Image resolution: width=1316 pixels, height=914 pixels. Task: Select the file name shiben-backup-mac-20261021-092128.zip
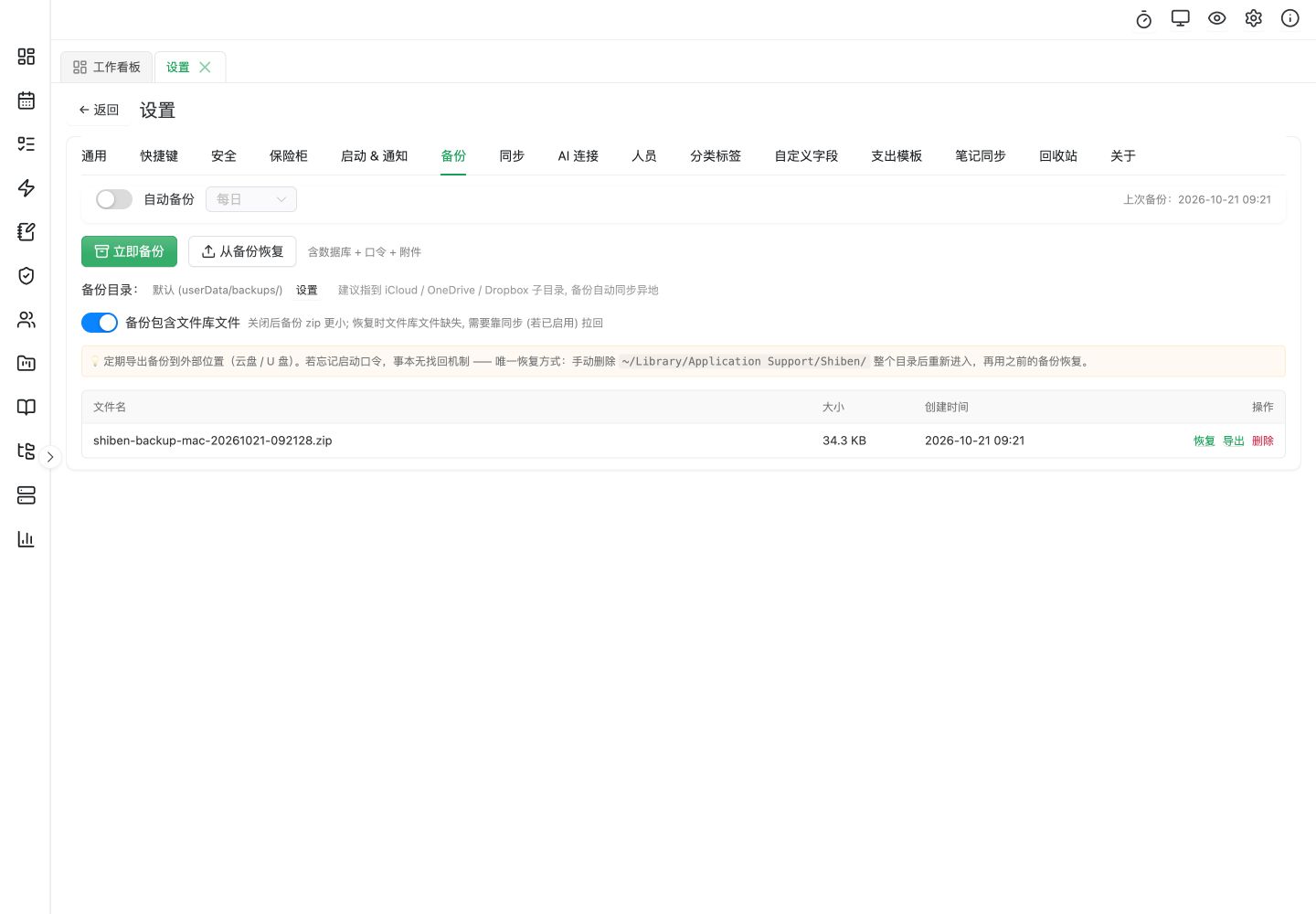[x=213, y=441]
